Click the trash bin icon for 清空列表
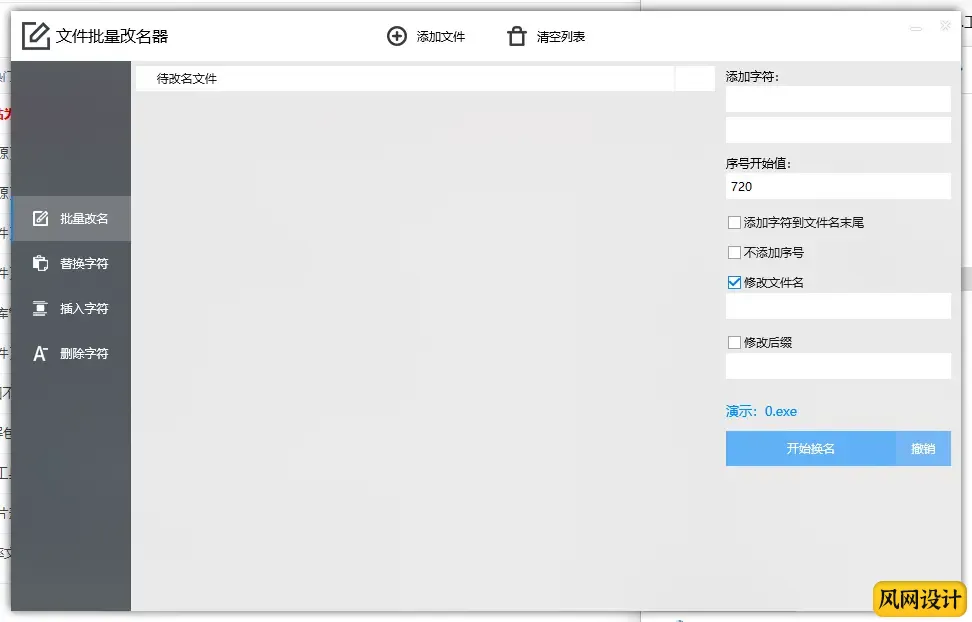Screen dimensions: 972x622 (516, 37)
